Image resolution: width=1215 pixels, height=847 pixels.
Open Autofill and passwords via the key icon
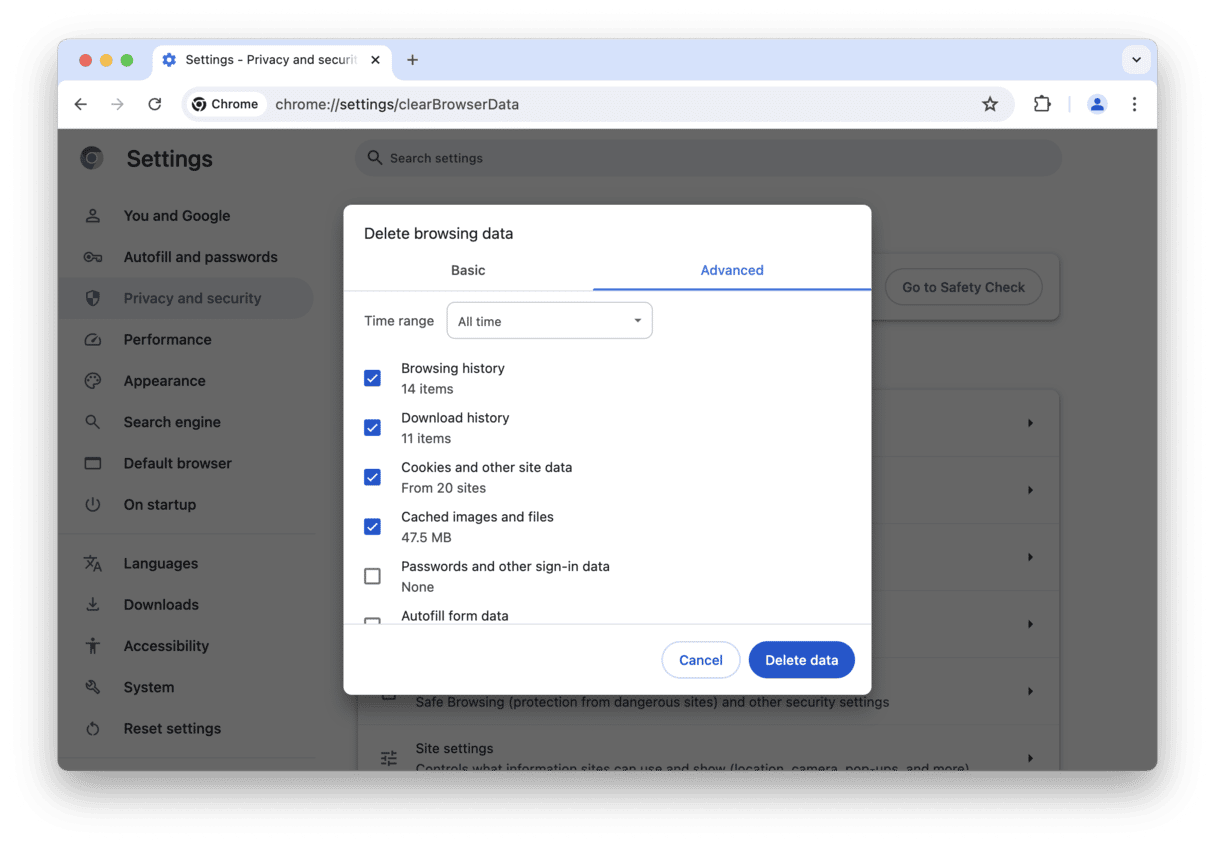[x=92, y=257]
